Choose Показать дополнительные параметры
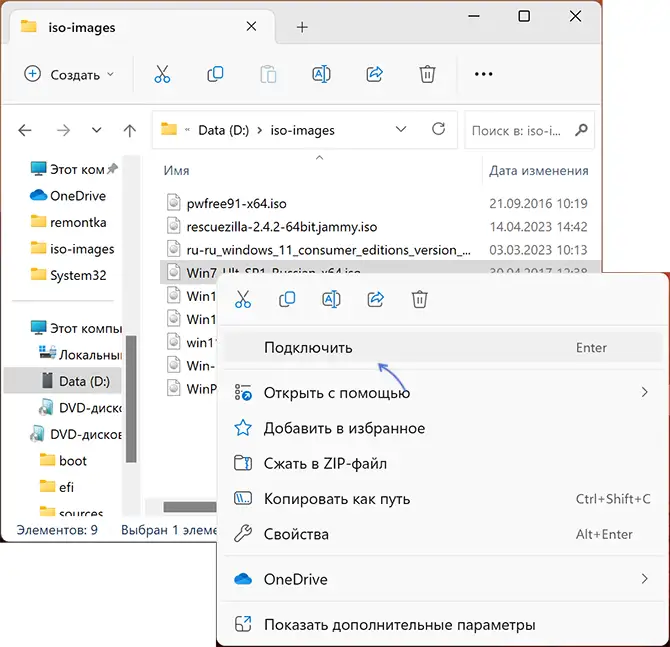 [443, 624]
